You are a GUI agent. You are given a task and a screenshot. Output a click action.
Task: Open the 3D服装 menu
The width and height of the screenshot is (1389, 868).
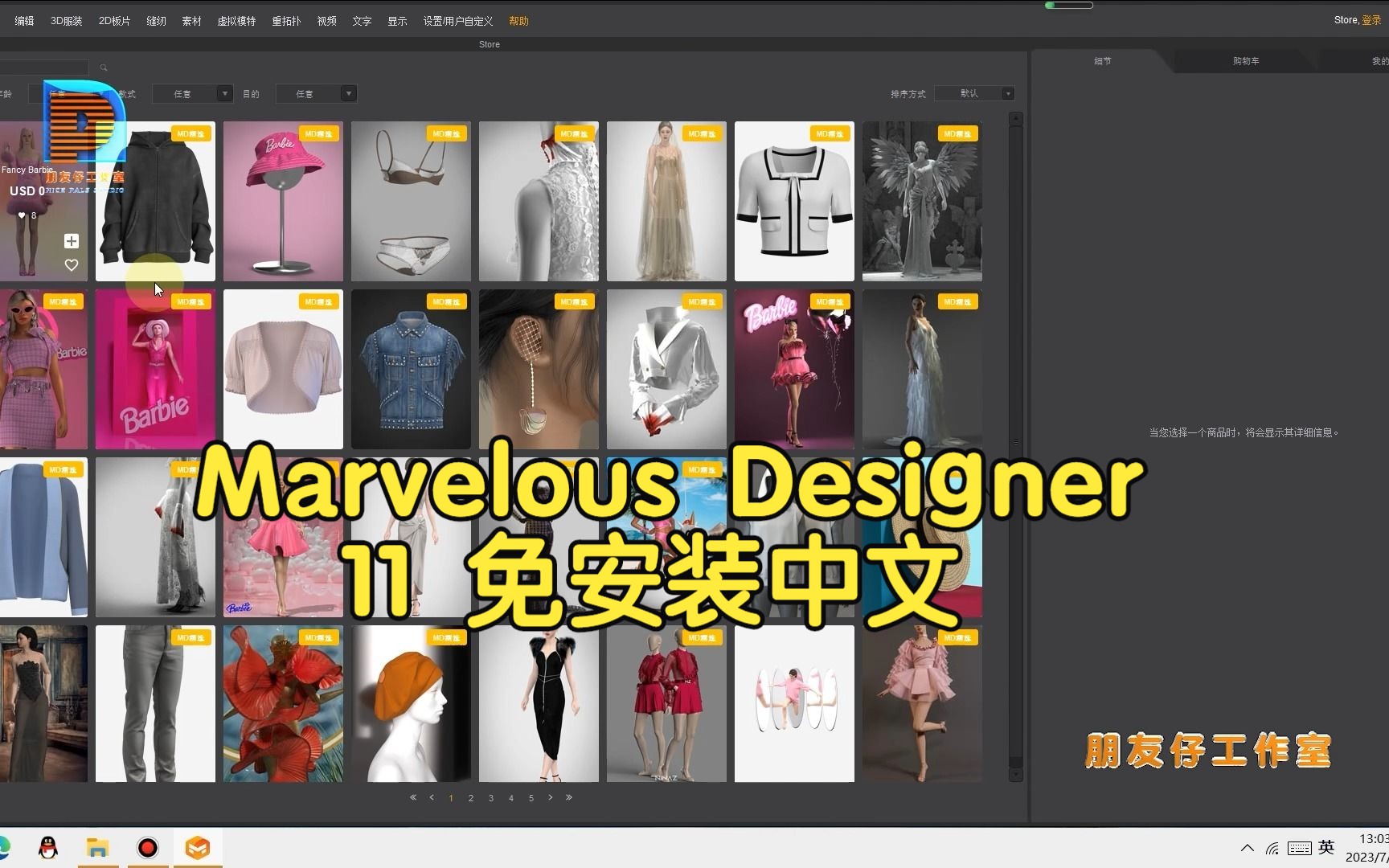[67, 21]
